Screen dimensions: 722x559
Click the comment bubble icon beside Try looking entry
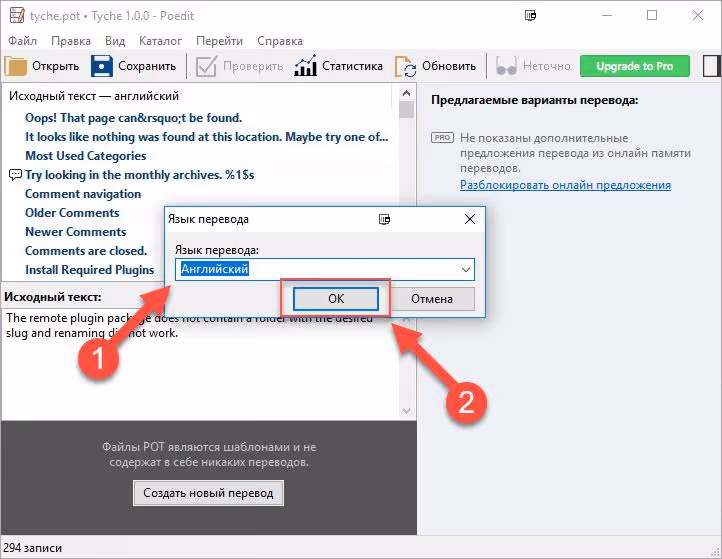15,175
